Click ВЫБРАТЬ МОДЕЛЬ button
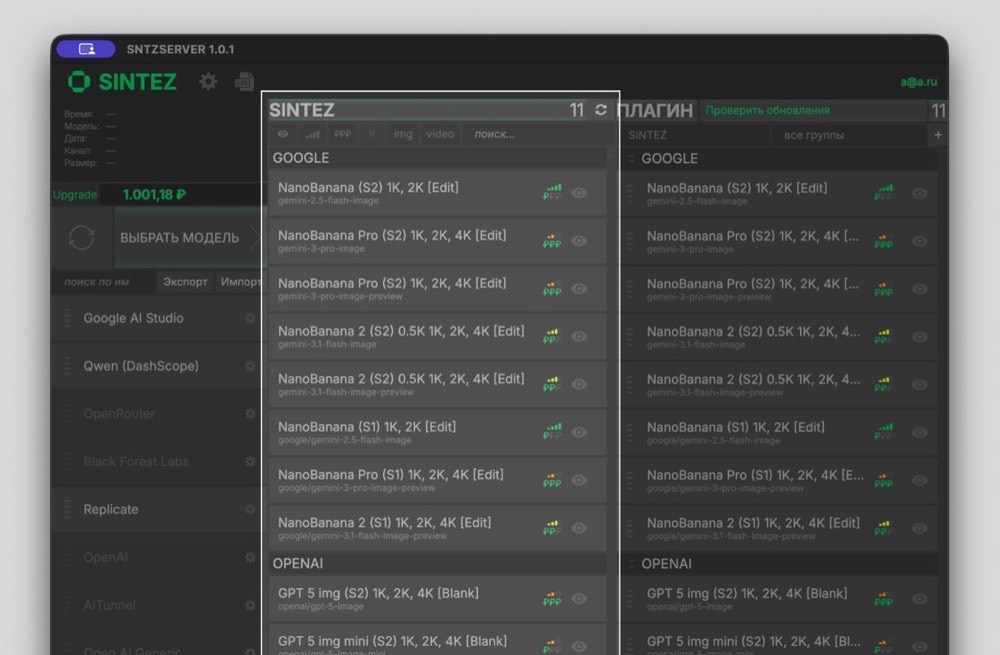The height and width of the screenshot is (655, 1000). tap(188, 238)
